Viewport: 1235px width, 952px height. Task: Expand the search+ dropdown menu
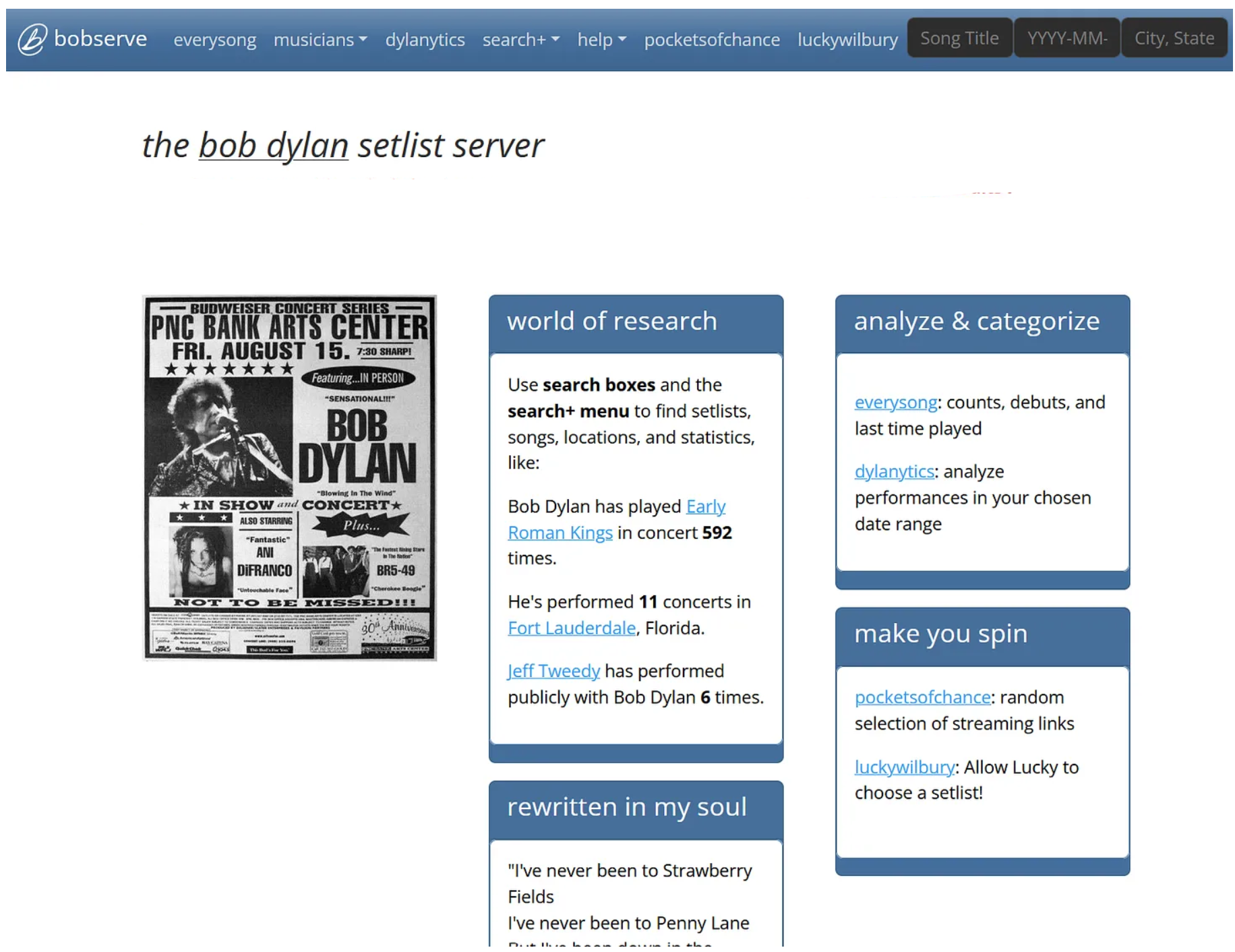(x=520, y=40)
